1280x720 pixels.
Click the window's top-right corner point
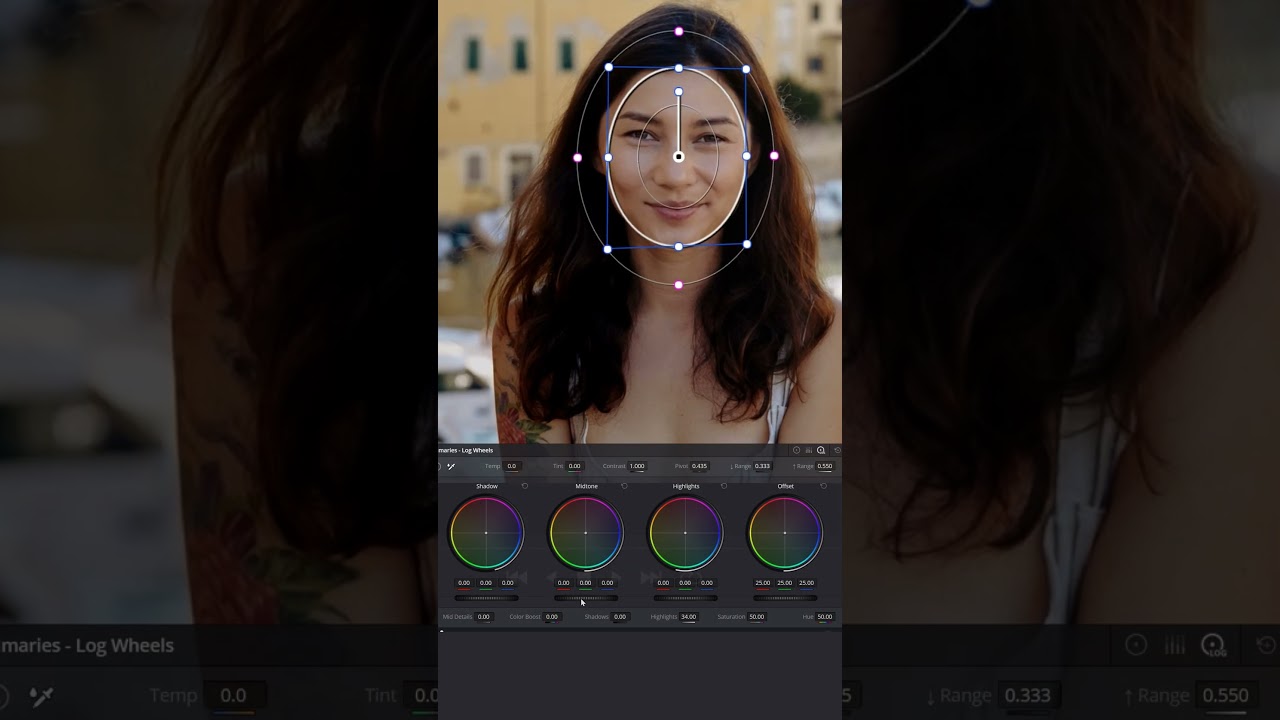747,70
